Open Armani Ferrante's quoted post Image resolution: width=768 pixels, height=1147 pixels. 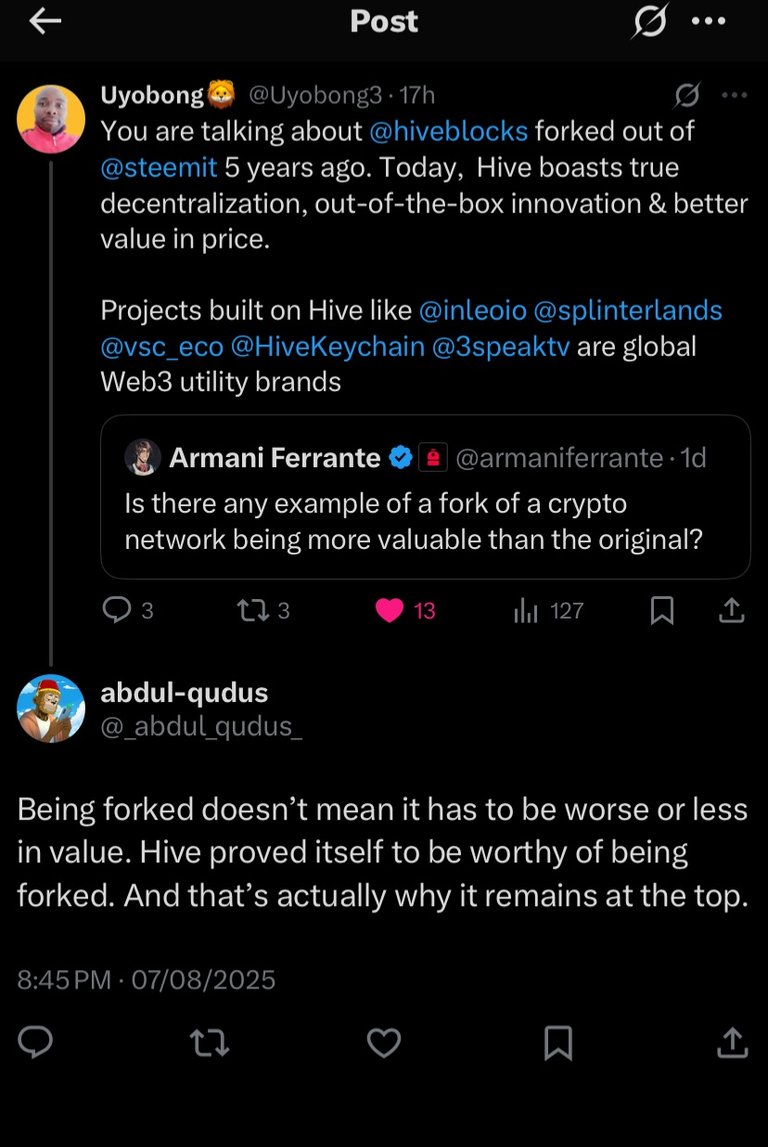(425, 497)
